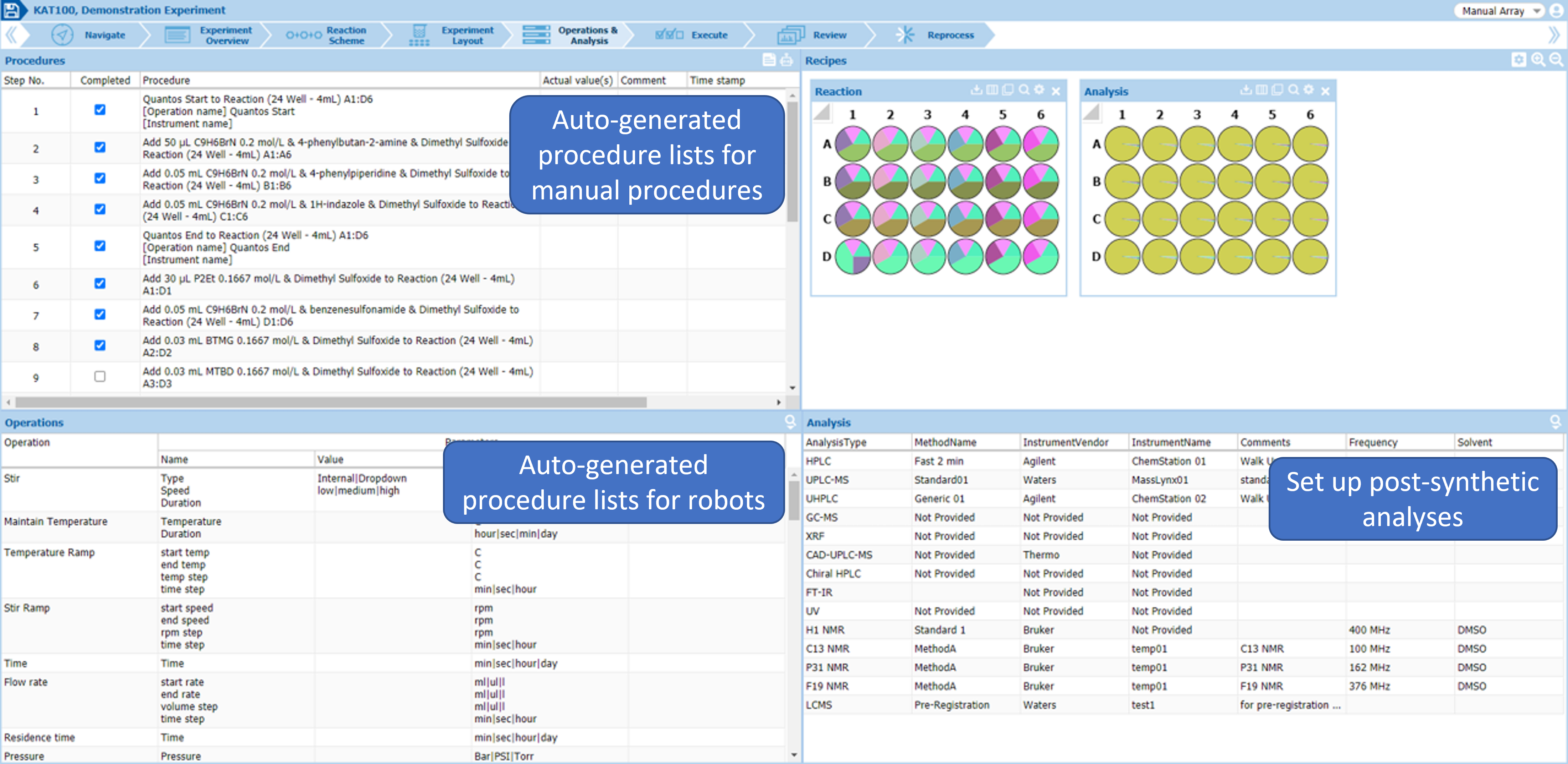Select well A1 pie chart in Reaction plate
Screen dimensions: 1568x764
coord(852,144)
